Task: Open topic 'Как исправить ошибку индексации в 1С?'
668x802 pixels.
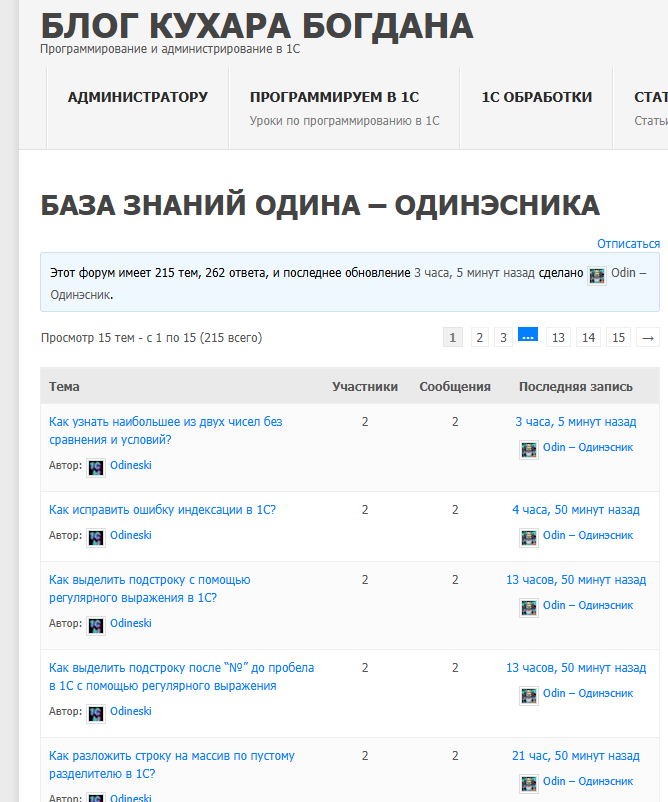Action: 162,510
